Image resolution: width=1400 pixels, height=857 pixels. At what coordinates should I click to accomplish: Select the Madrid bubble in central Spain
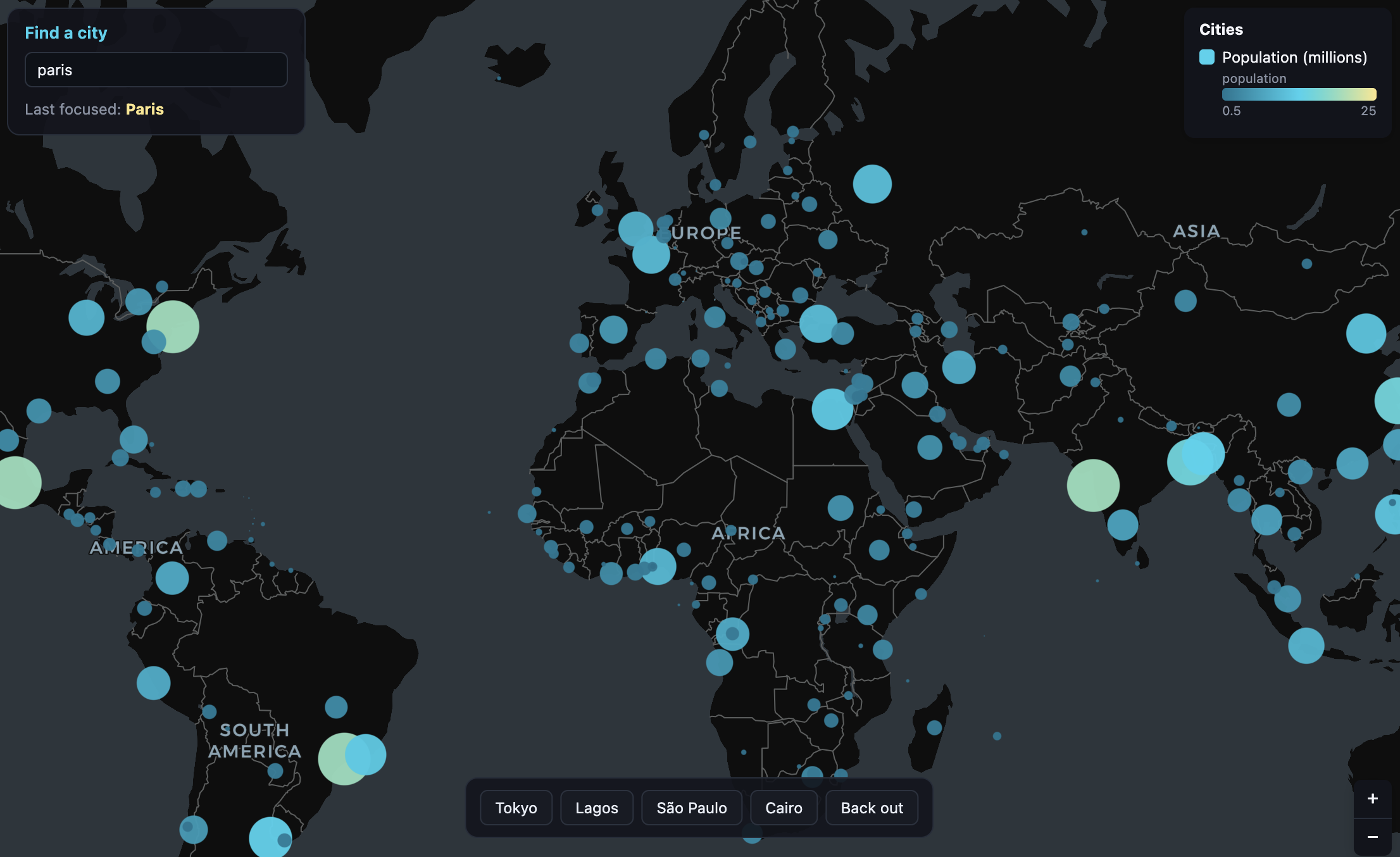[x=613, y=329]
